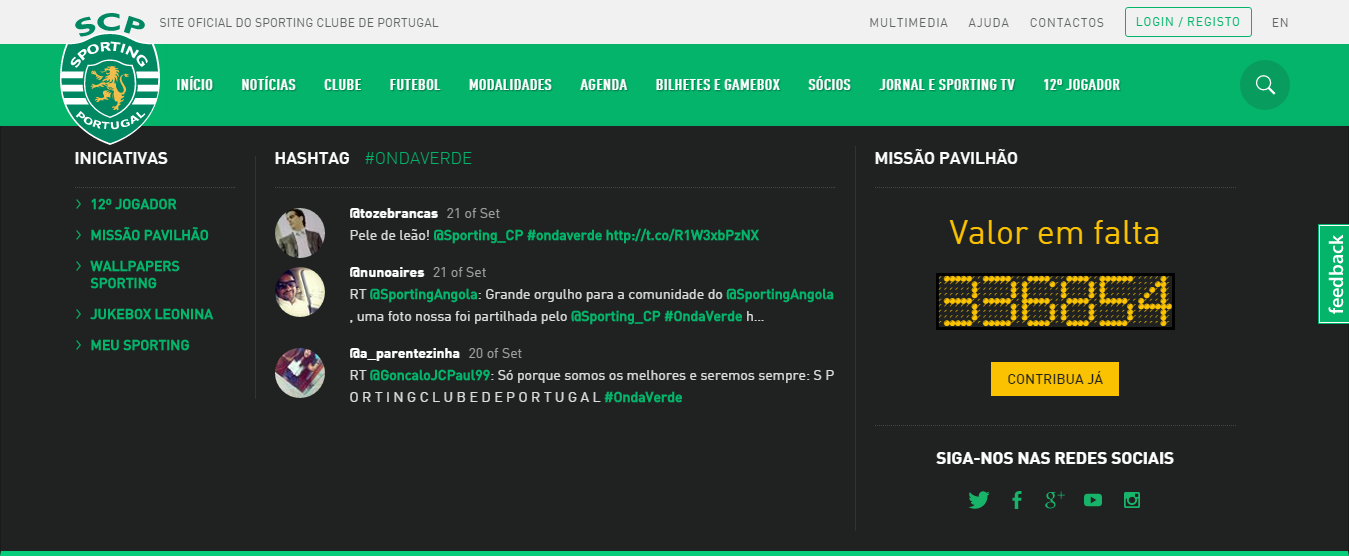Screen dimensions: 1349x556
Task: Select MISSÃO PAVILHÃO under Iniciativas
Action: click(x=149, y=235)
